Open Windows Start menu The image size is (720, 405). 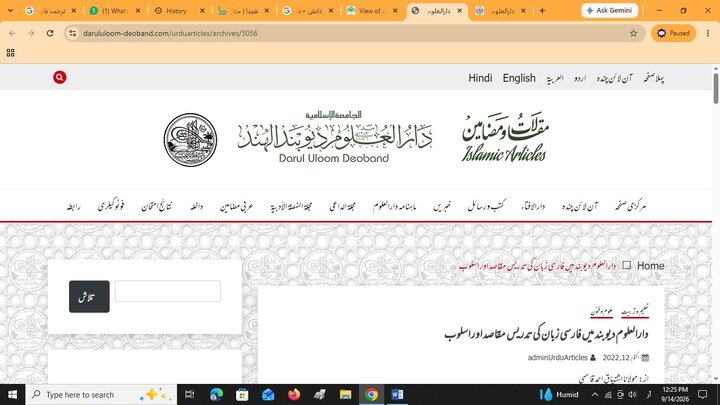tap(12, 394)
